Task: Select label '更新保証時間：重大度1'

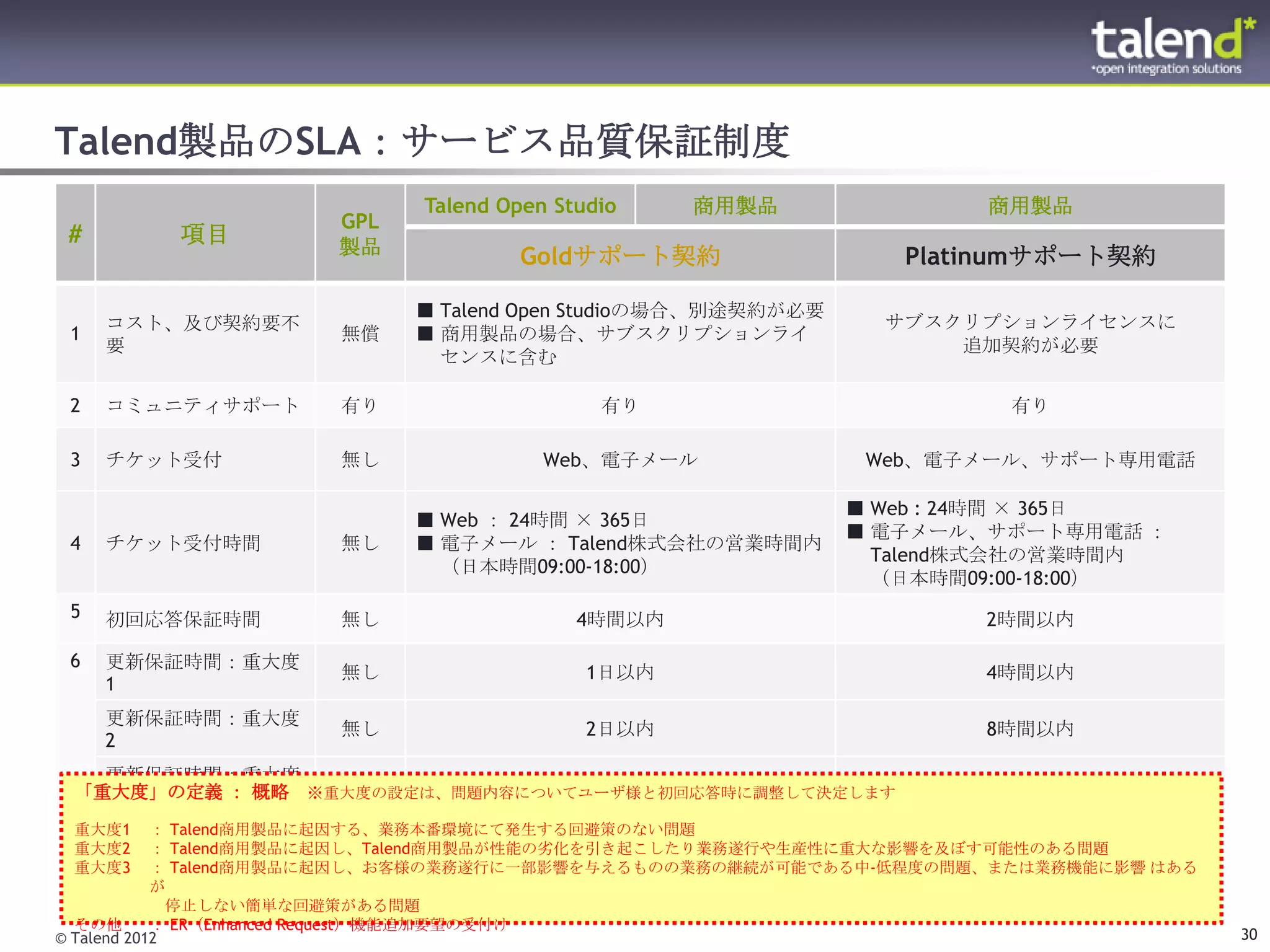Action: [203, 672]
